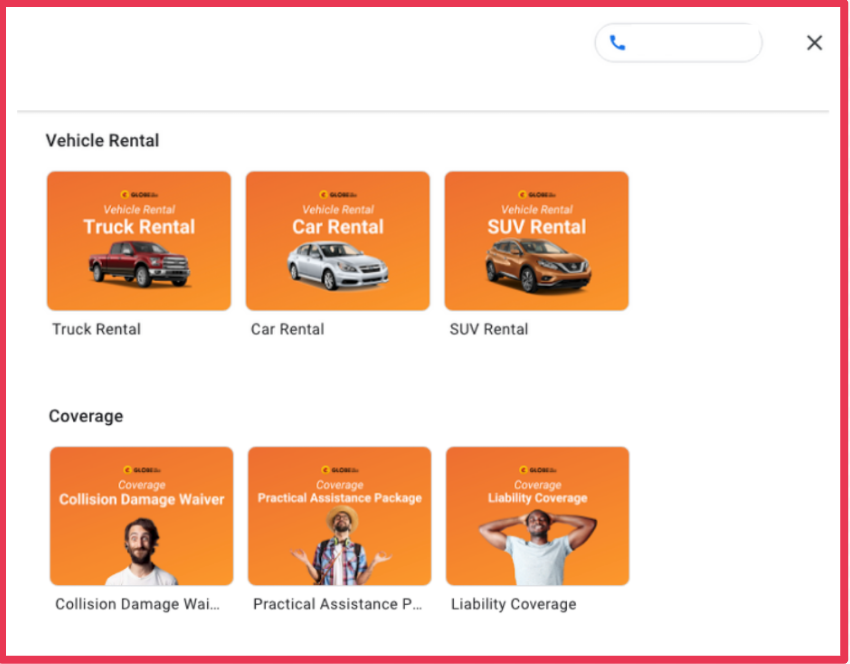Screen dimensions: 850x664
Task: Click the Coverage section heading
Action: tap(86, 416)
